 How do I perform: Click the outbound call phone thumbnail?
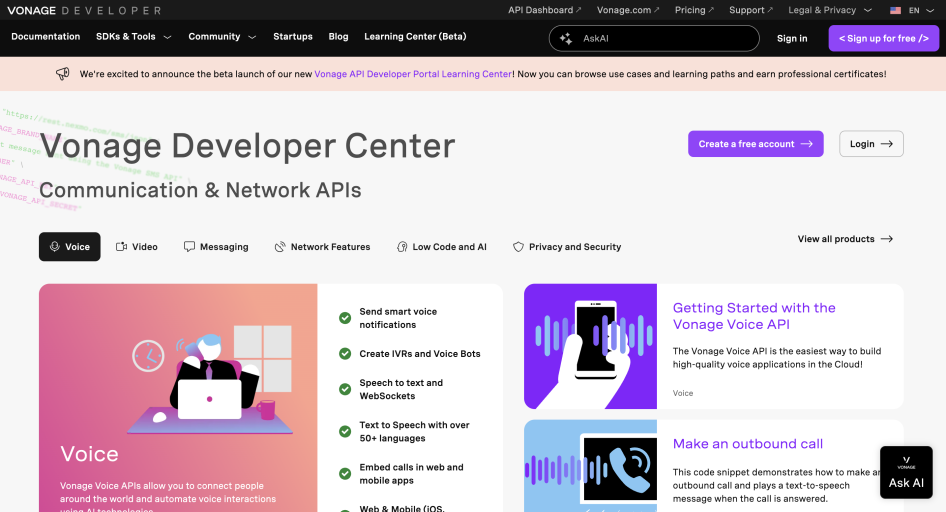click(x=590, y=466)
